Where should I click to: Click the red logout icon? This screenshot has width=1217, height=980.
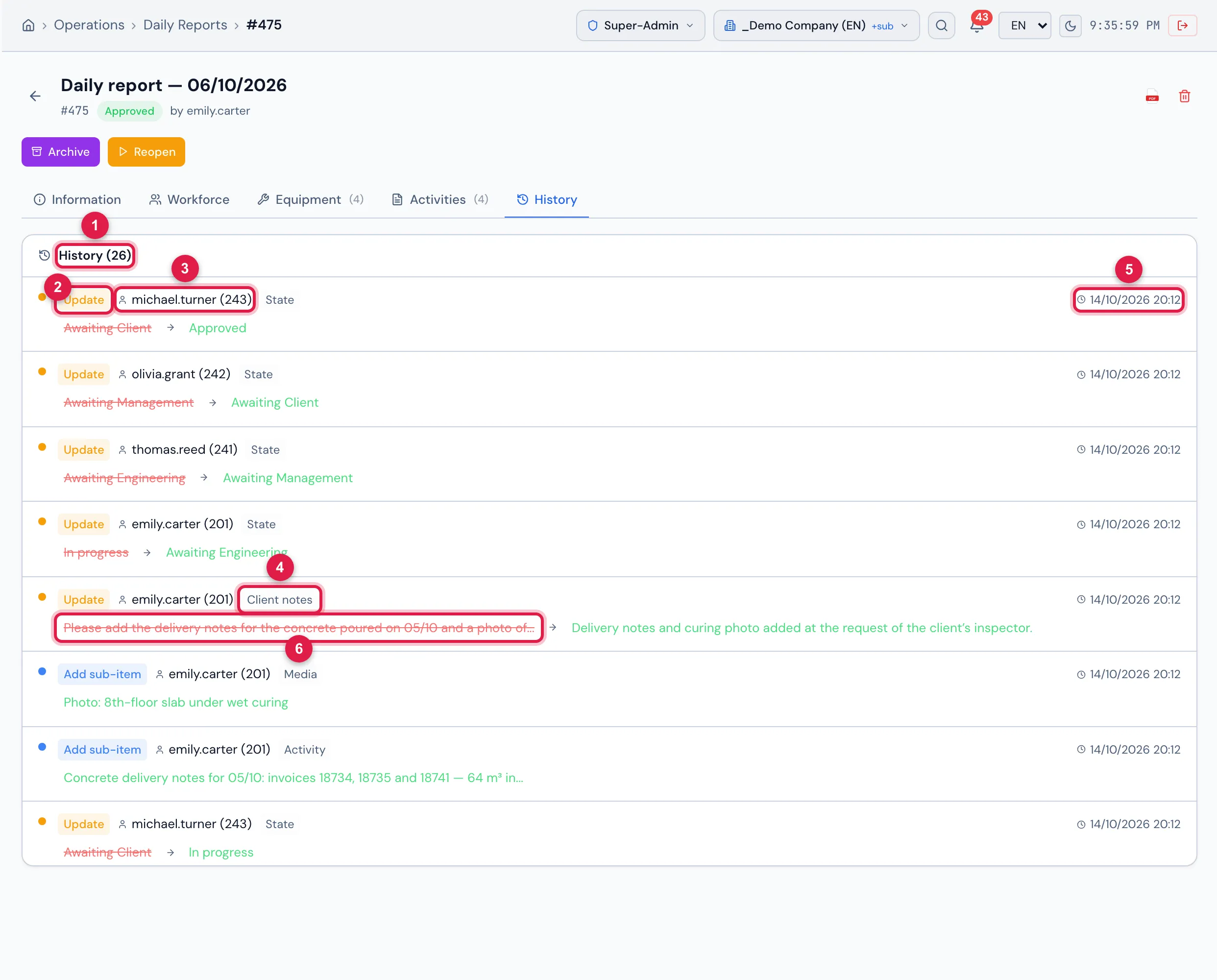[1183, 25]
